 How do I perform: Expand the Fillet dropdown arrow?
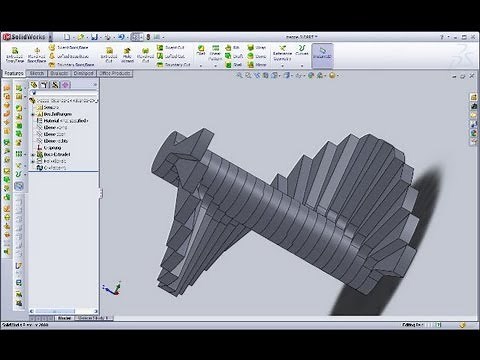[x=201, y=66]
